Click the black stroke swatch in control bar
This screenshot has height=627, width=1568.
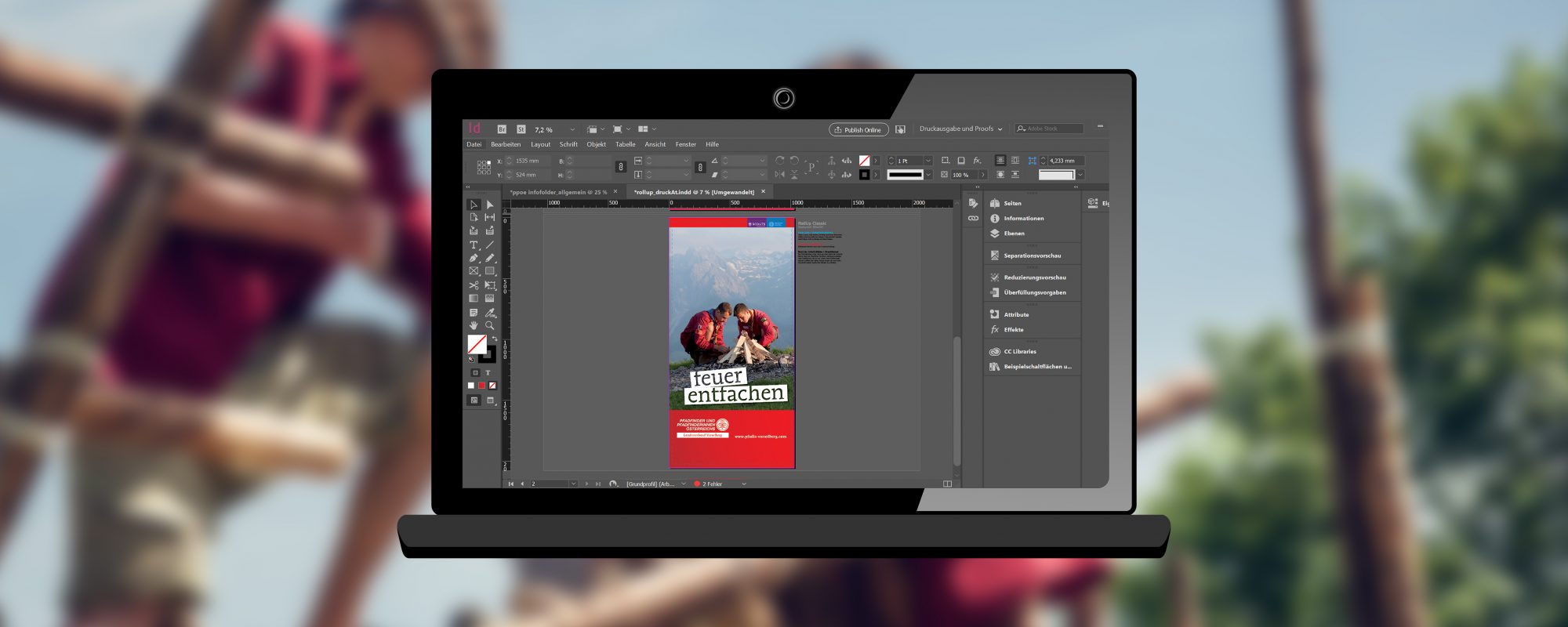coord(864,175)
